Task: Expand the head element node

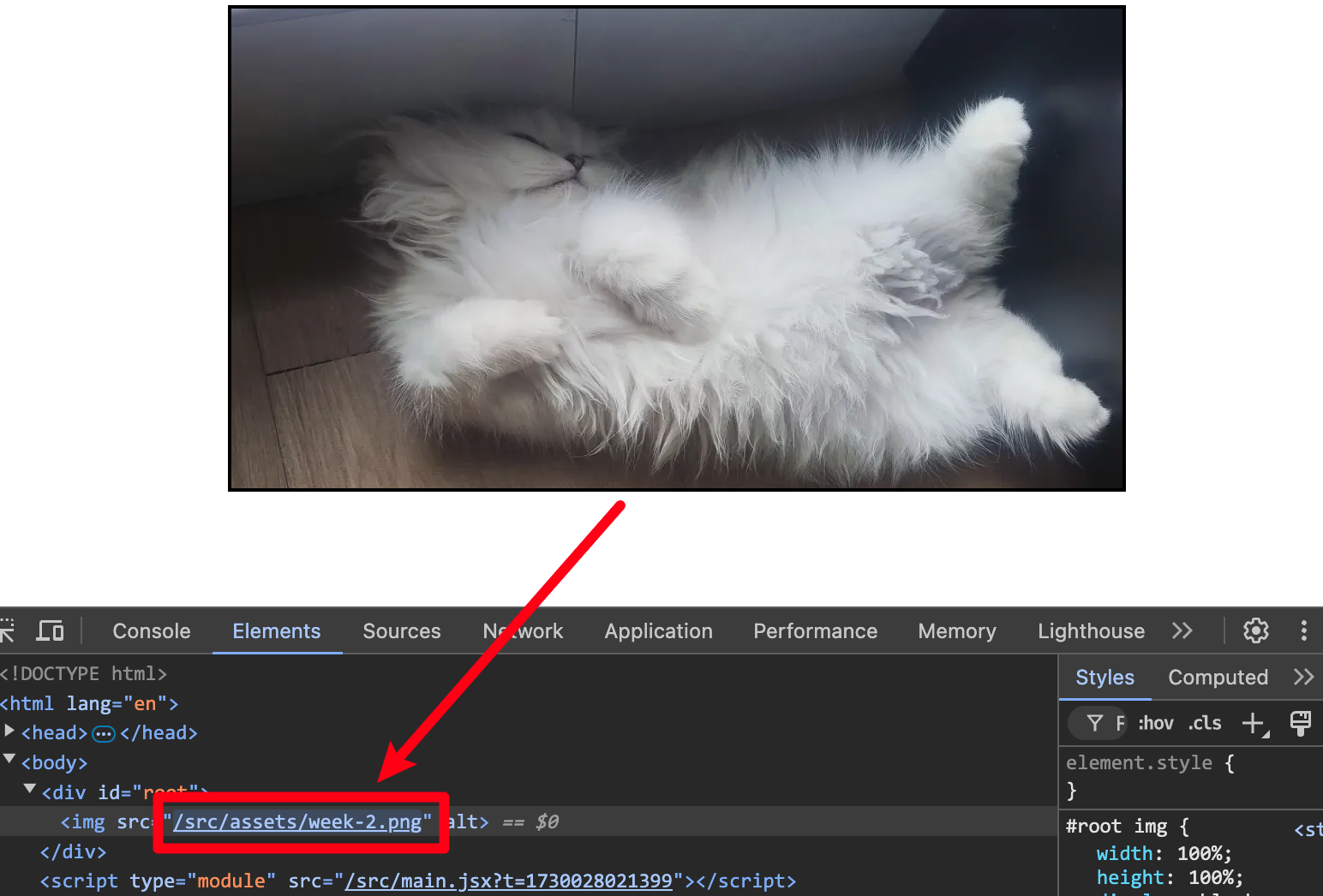Action: (9, 731)
